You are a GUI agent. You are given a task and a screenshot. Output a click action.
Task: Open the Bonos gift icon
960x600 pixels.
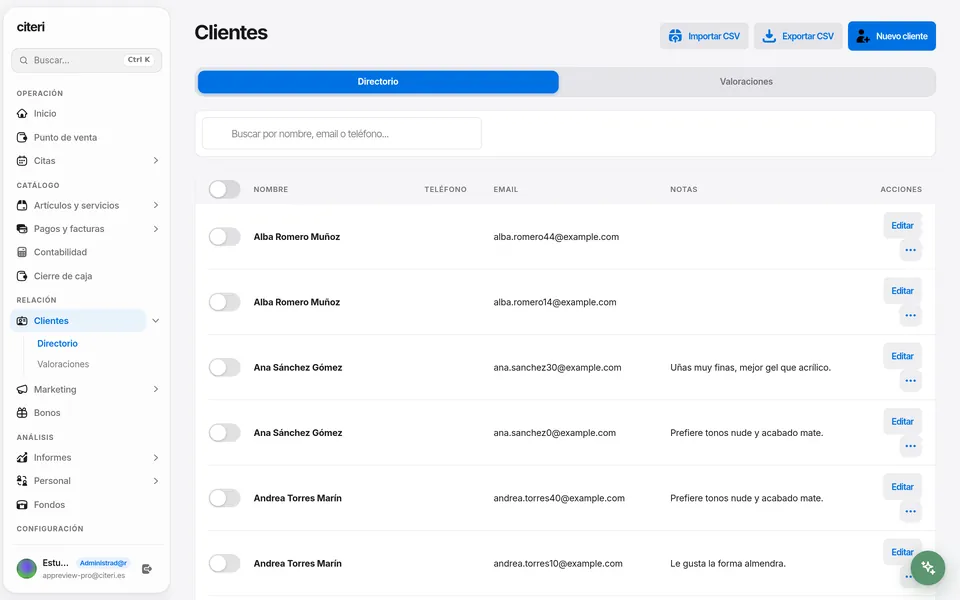(x=22, y=413)
